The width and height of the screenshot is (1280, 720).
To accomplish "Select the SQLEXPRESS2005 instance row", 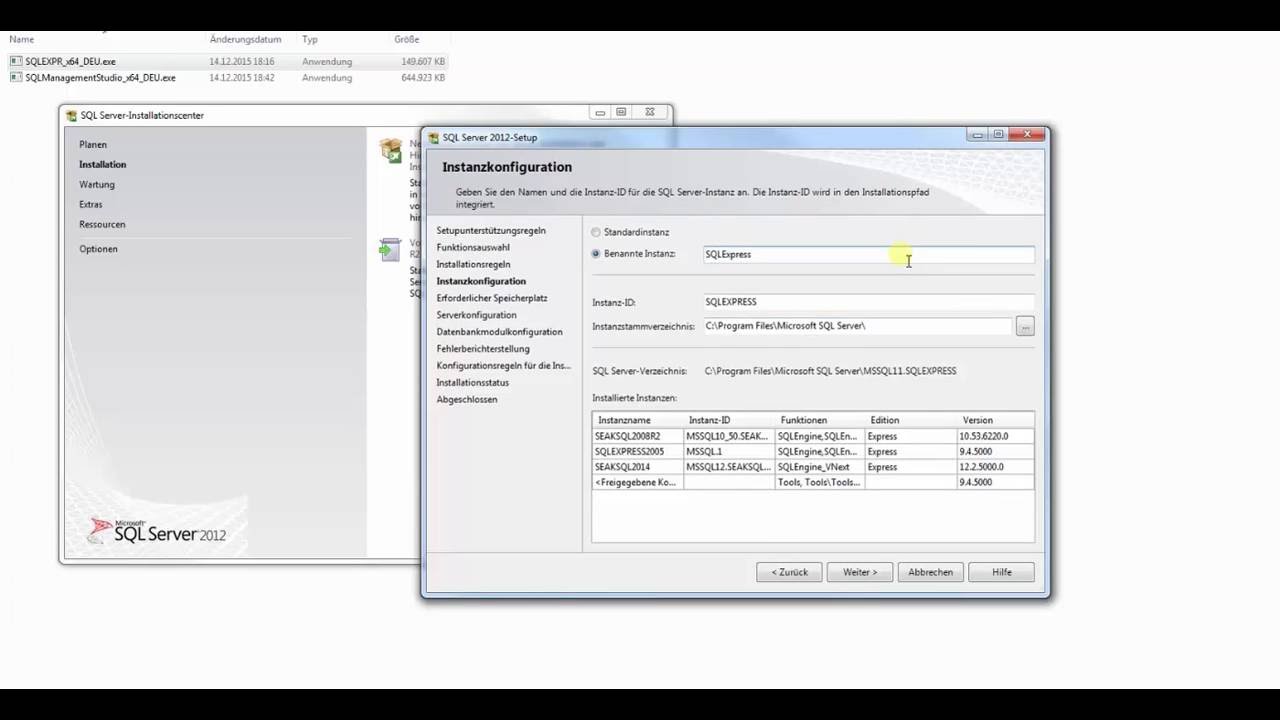I will 812,451.
